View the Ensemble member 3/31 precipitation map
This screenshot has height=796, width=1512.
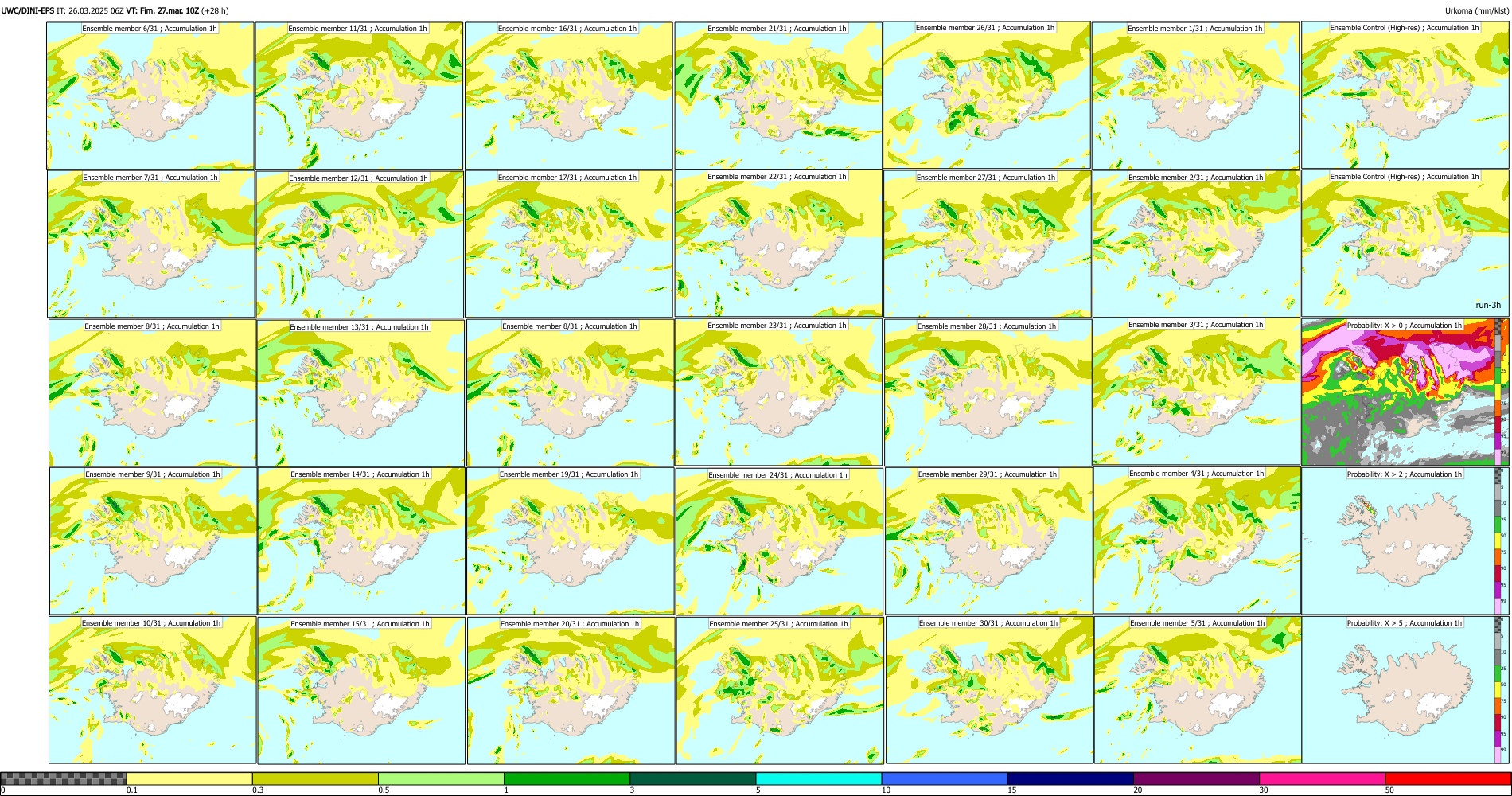pos(1196,392)
